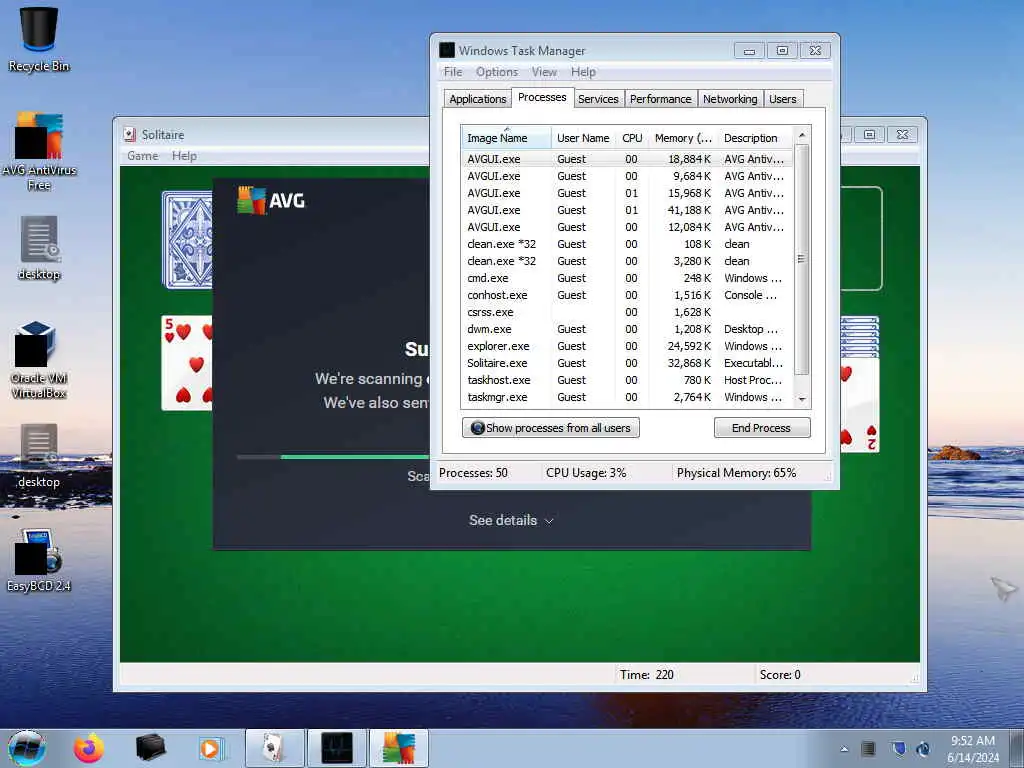This screenshot has width=1024, height=768.
Task: Sort processes by Memory column
Action: (x=683, y=138)
